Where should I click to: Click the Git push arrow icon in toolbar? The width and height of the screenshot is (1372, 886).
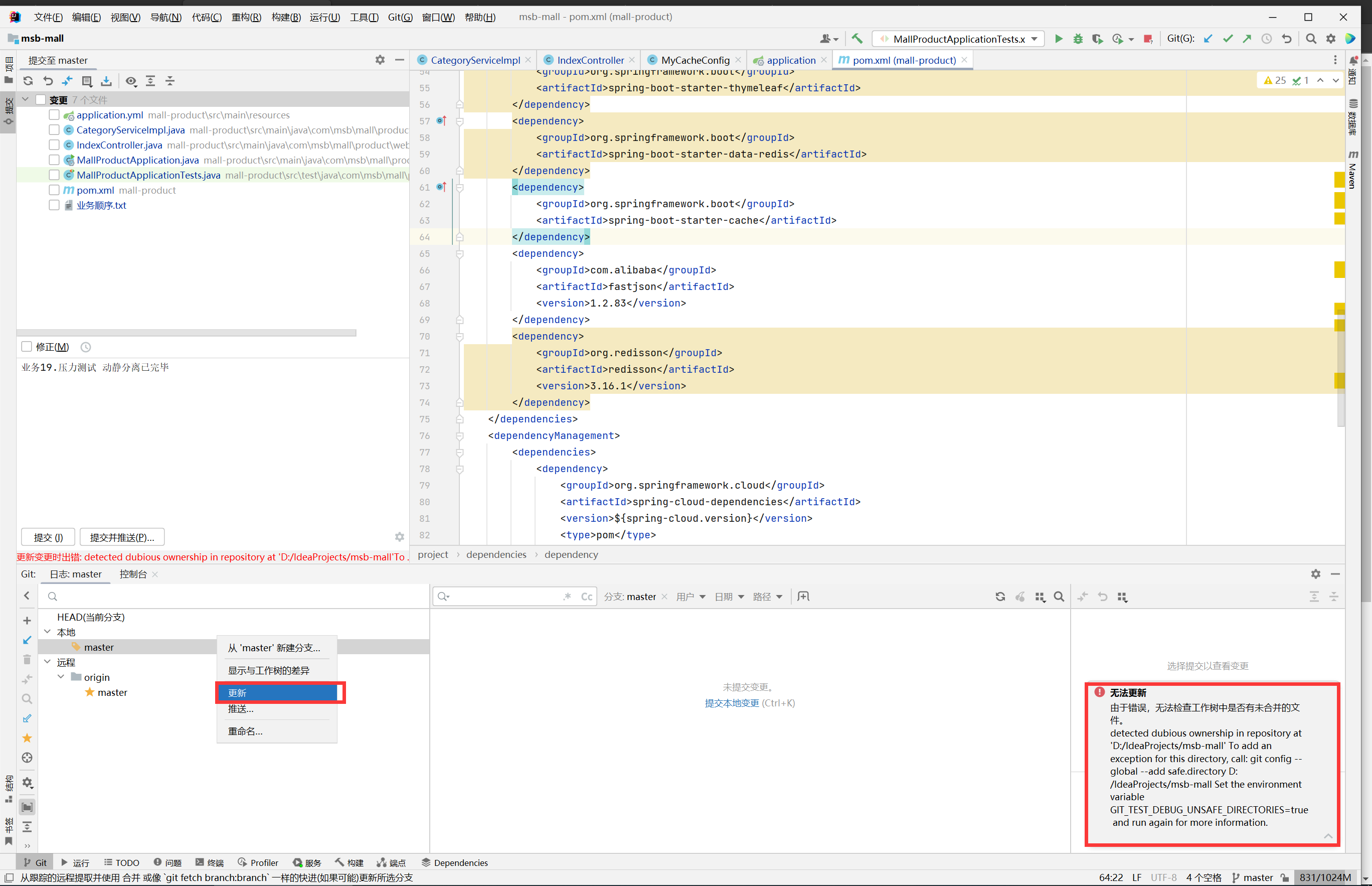[x=1247, y=39]
